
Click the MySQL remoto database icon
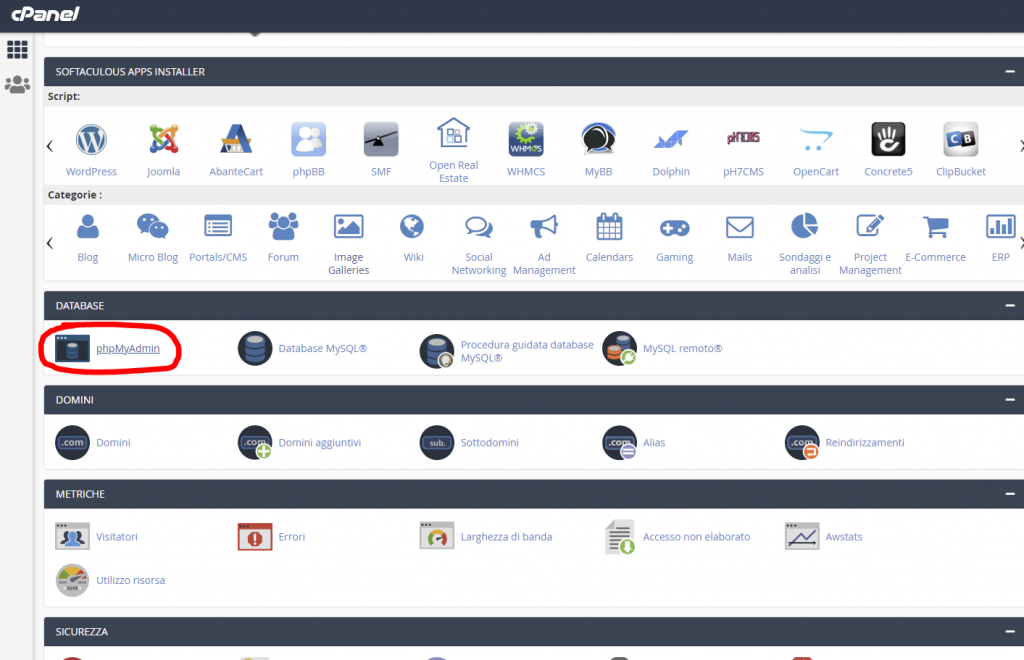(x=619, y=348)
